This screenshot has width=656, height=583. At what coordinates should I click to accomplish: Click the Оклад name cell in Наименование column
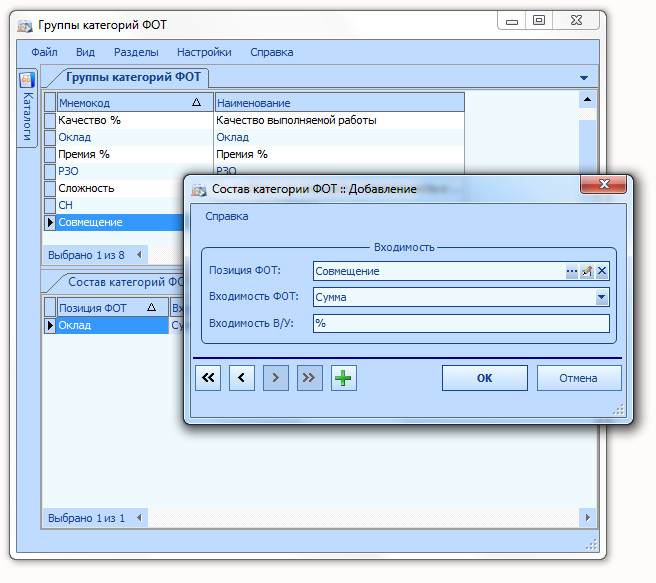coord(339,138)
